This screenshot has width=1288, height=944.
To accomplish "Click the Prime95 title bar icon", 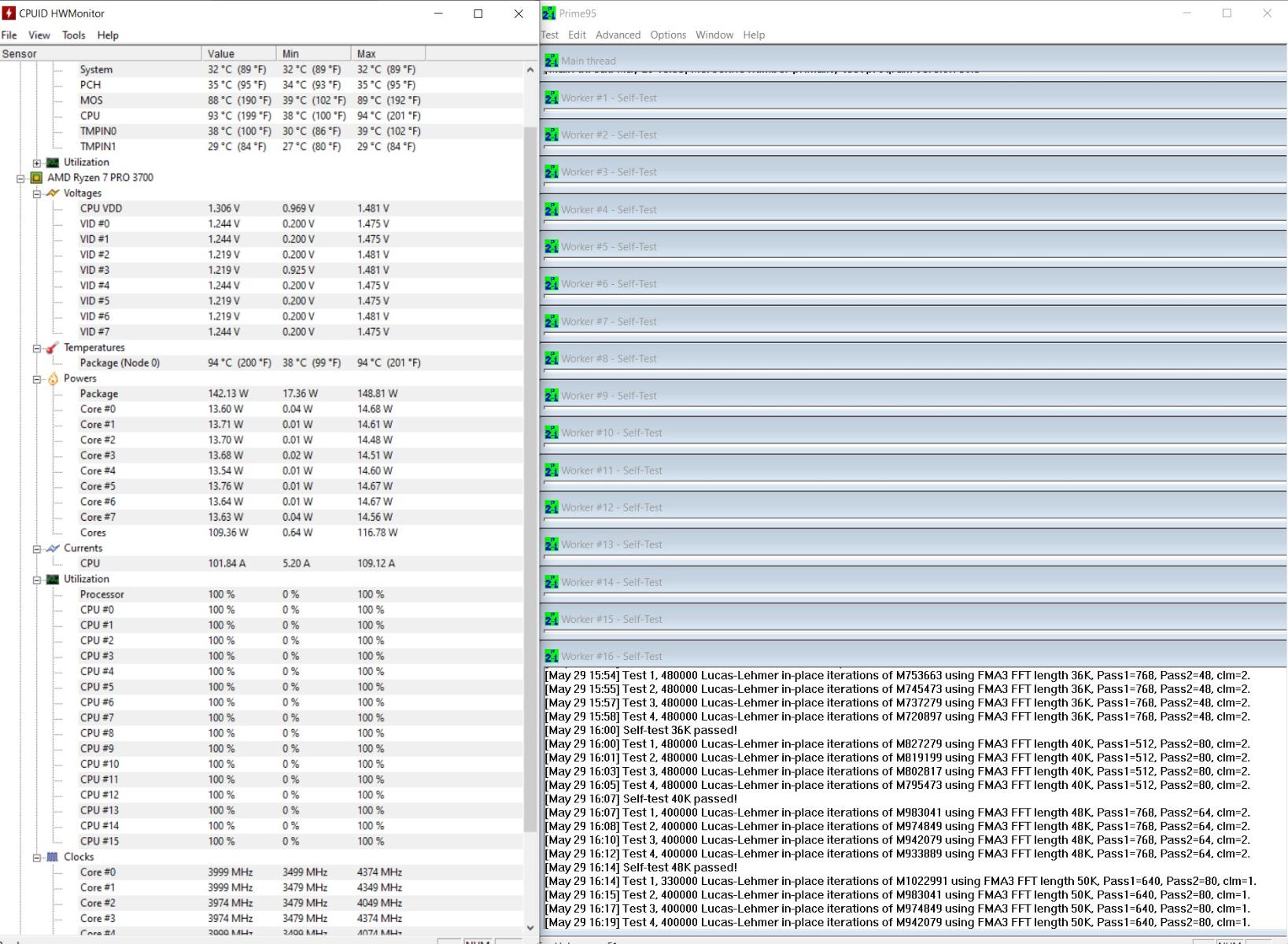I will point(548,13).
